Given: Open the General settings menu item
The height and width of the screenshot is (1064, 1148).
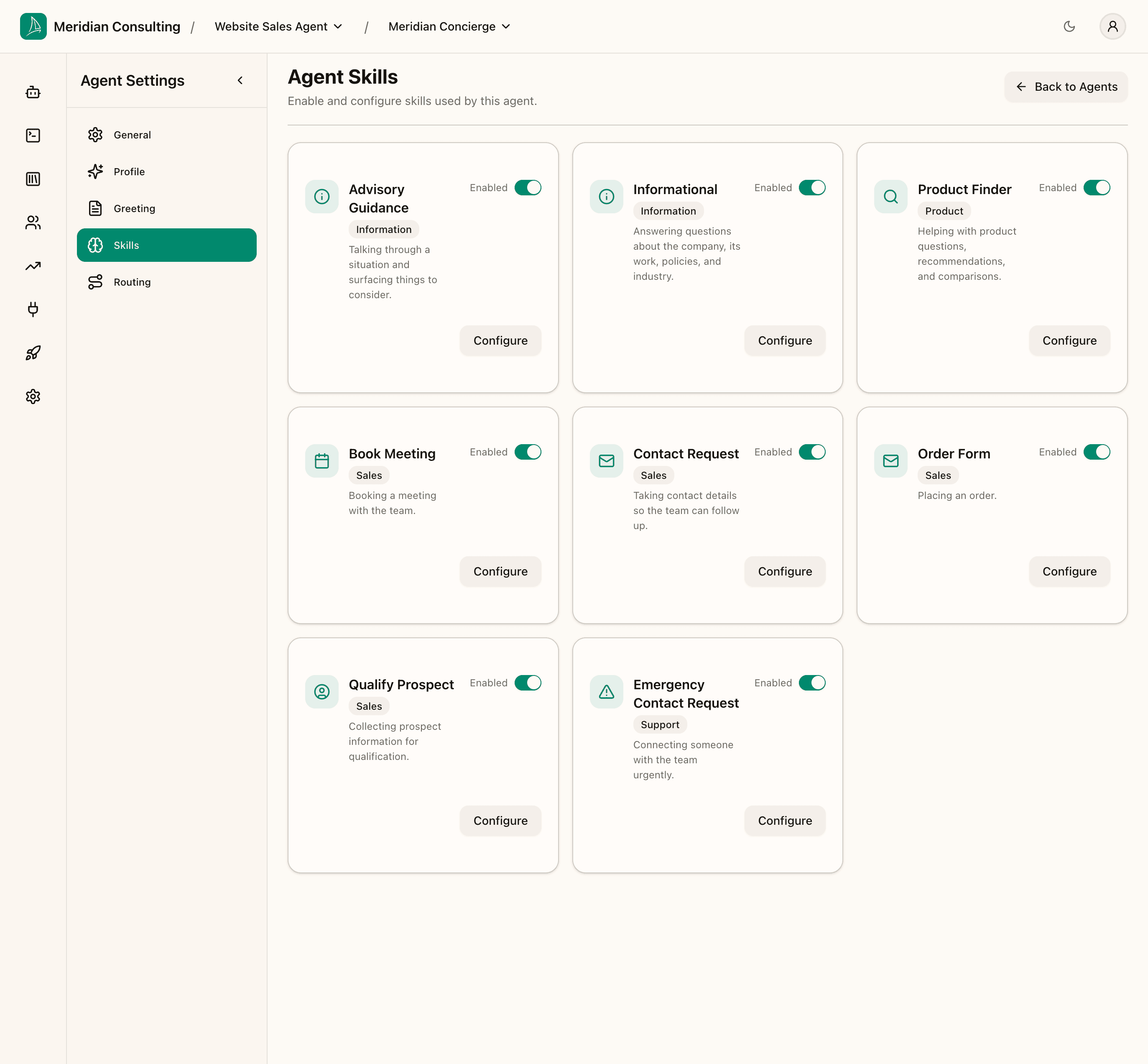Looking at the screenshot, I should [x=167, y=135].
